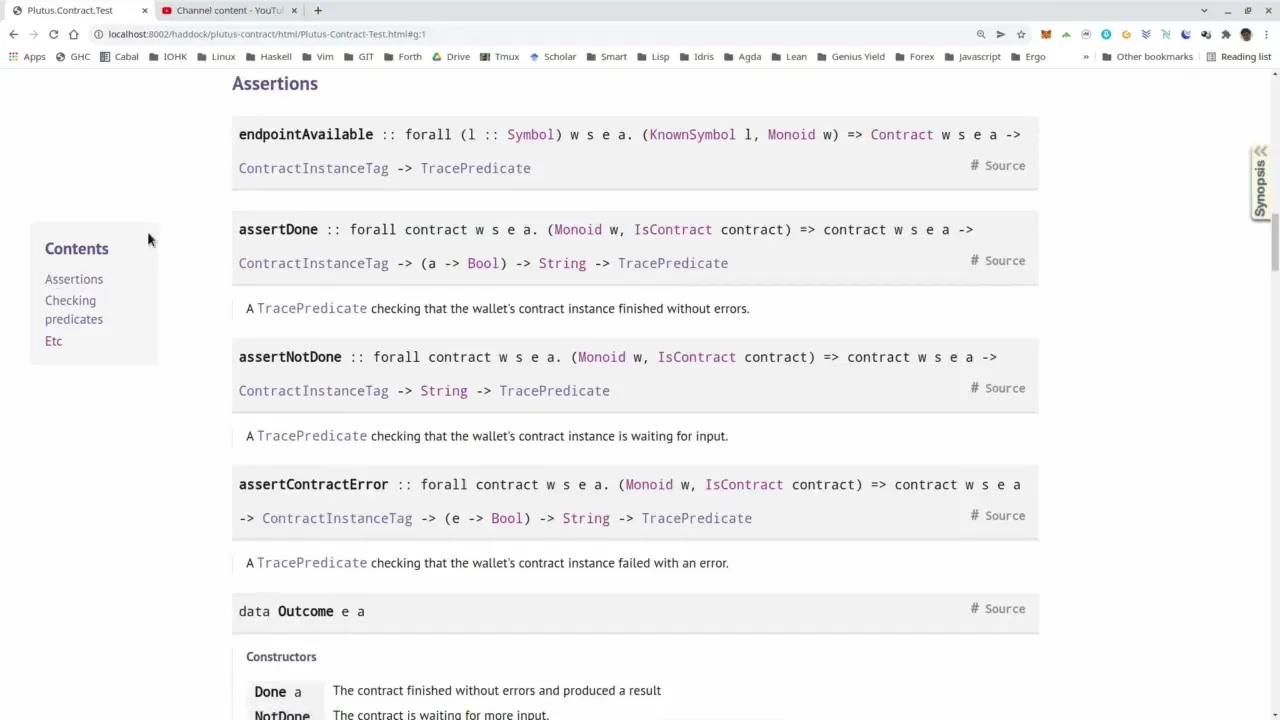Click the send-to-devices arrow in the address bar
This screenshot has width=1280, height=720.
pyautogui.click(x=1000, y=33)
